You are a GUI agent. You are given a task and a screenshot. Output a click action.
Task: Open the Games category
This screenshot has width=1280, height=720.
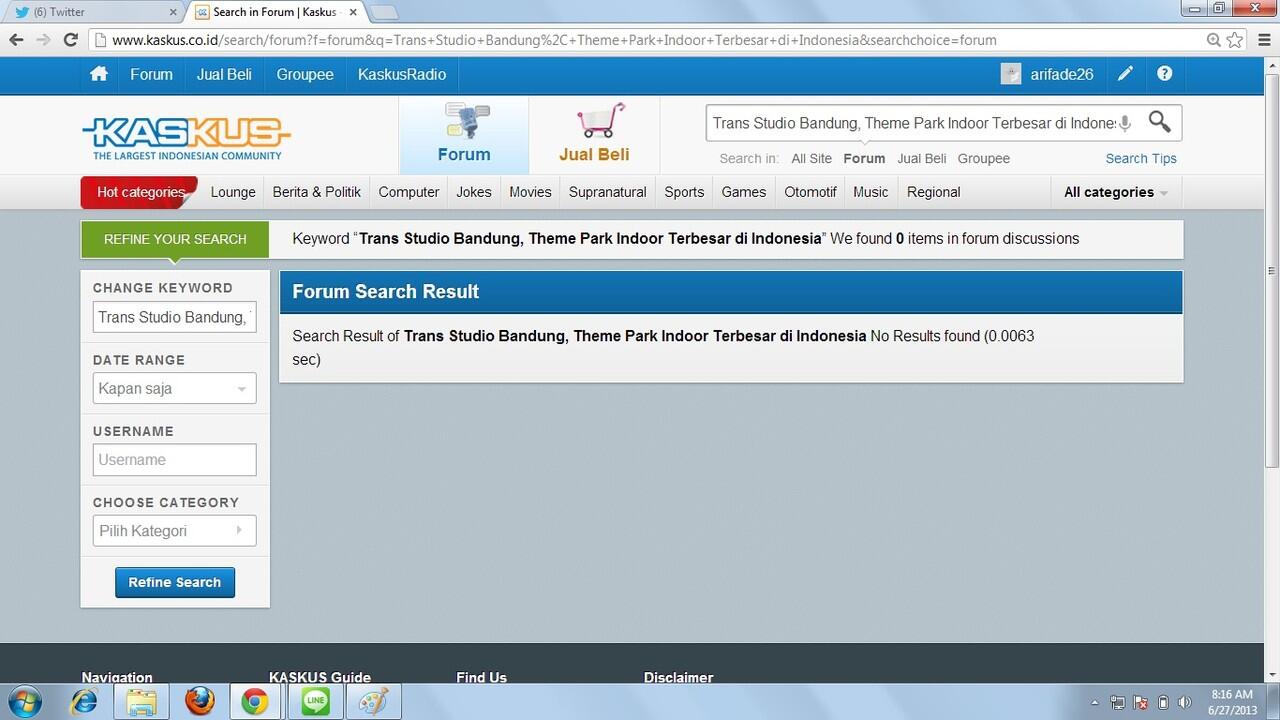(x=744, y=192)
